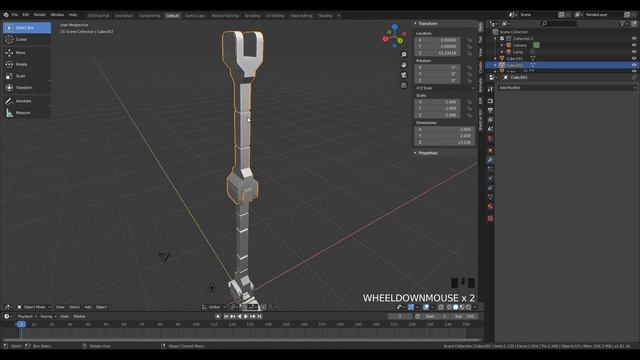Open the Global transform orientation dropdown

pyautogui.click(x=213, y=307)
